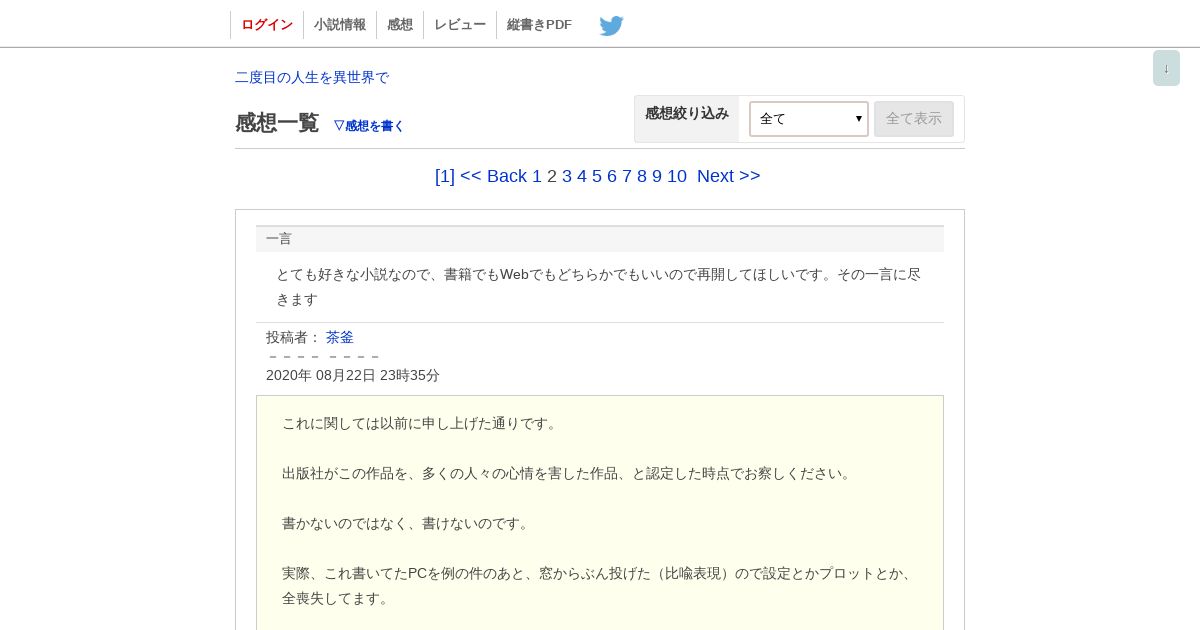Expand the 感想絞り込み dropdown showing 全て

pos(808,119)
